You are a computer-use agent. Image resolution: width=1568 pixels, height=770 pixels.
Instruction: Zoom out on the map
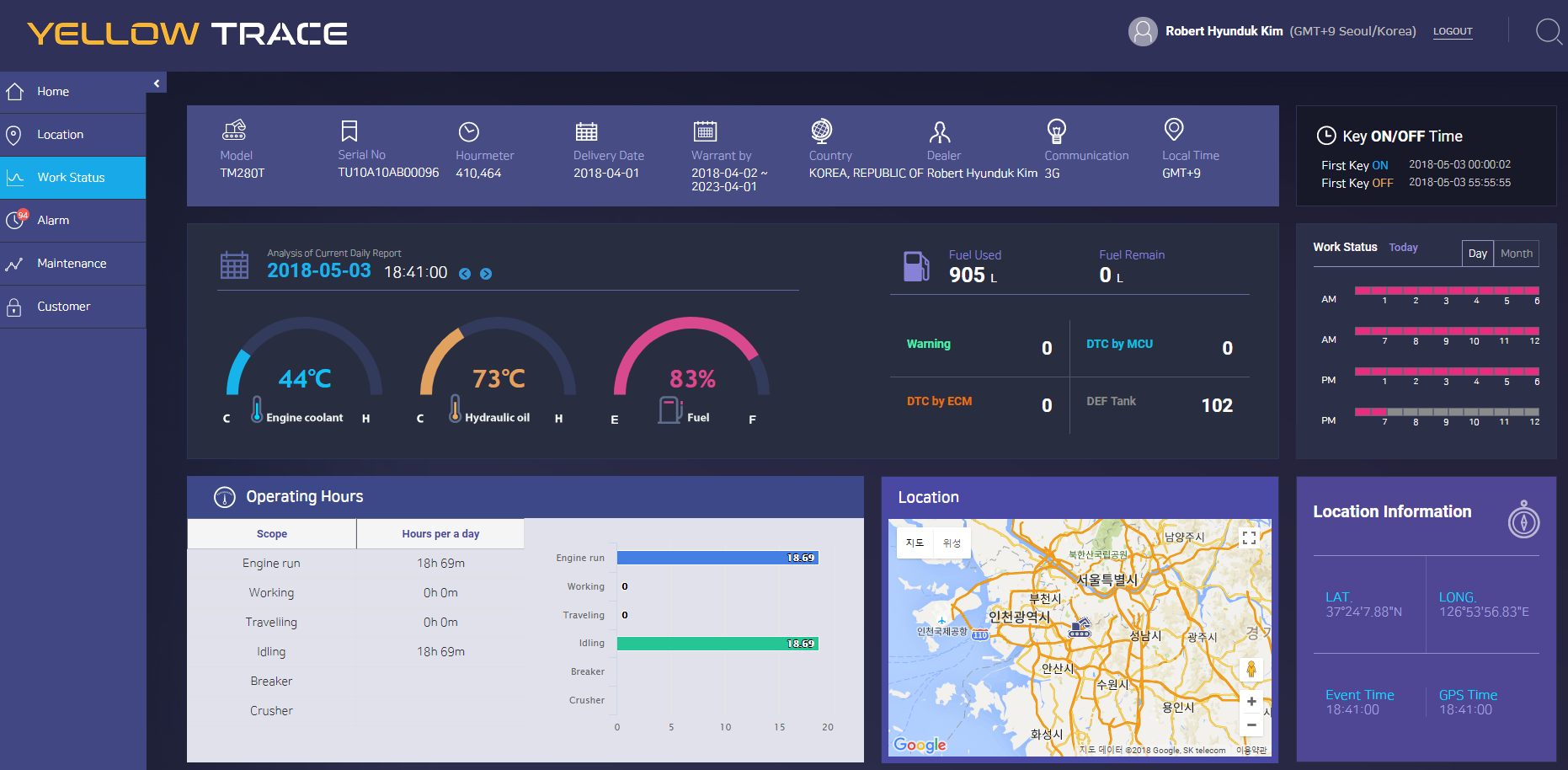pyautogui.click(x=1251, y=725)
